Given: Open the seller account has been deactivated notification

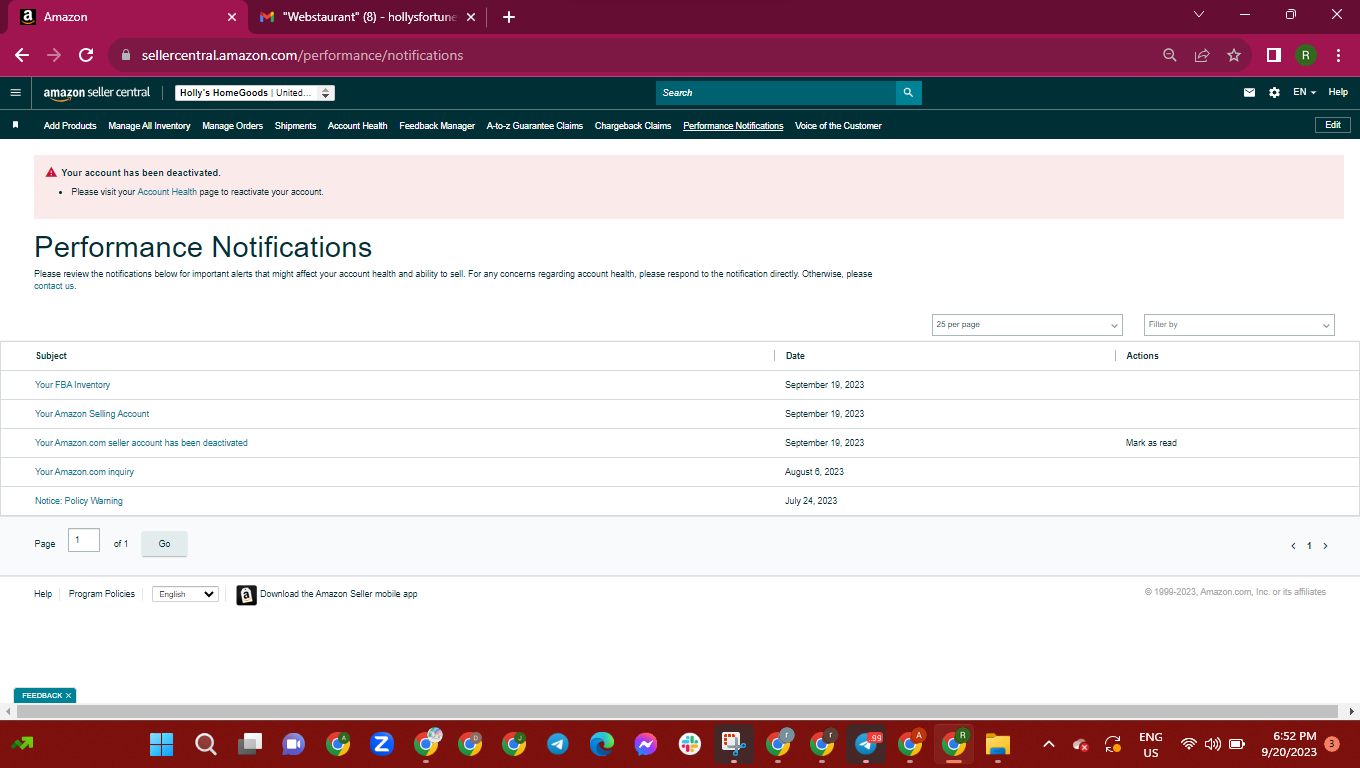Looking at the screenshot, I should pyautogui.click(x=141, y=443).
